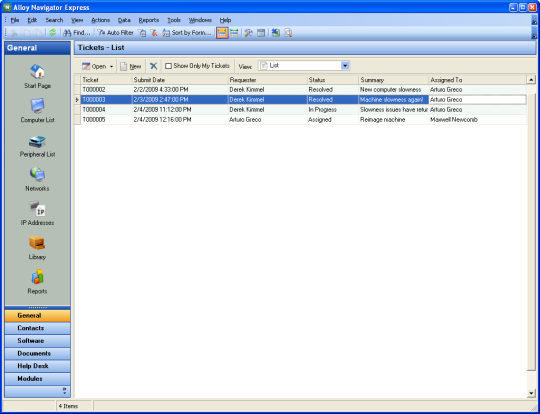Sort by the Status column header
540x414 pixels.
[x=333, y=80]
